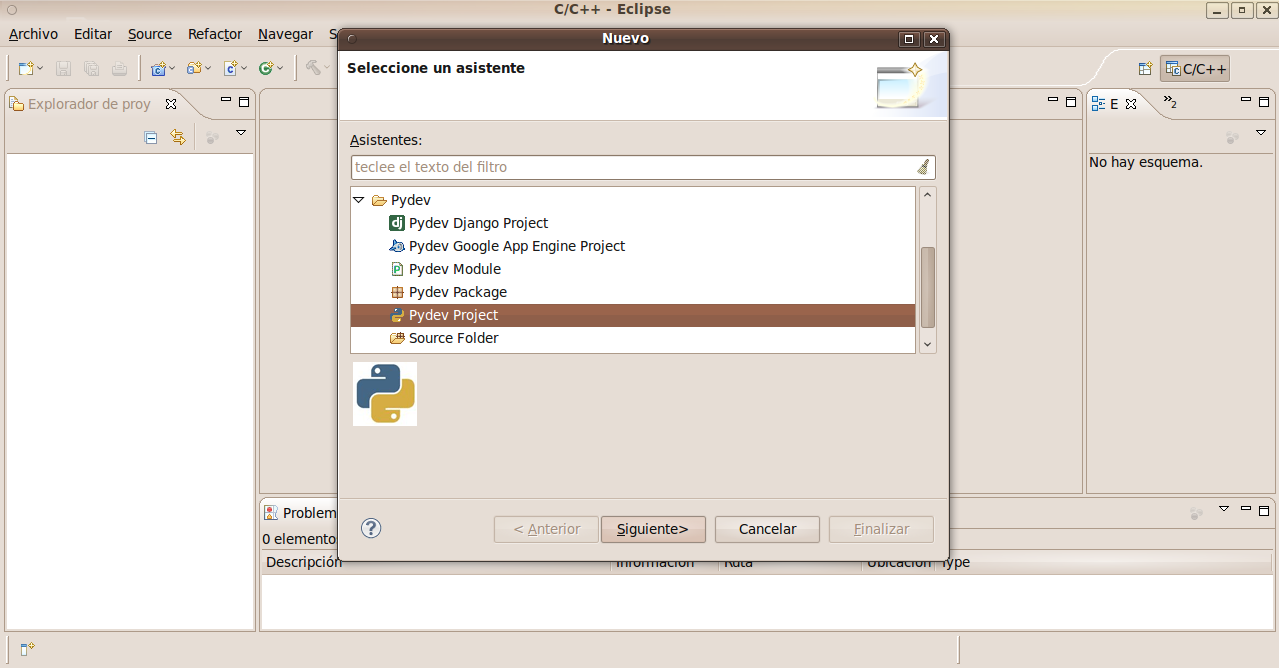Click the status bar icon at bottom left
This screenshot has height=668, width=1279.
click(x=28, y=650)
